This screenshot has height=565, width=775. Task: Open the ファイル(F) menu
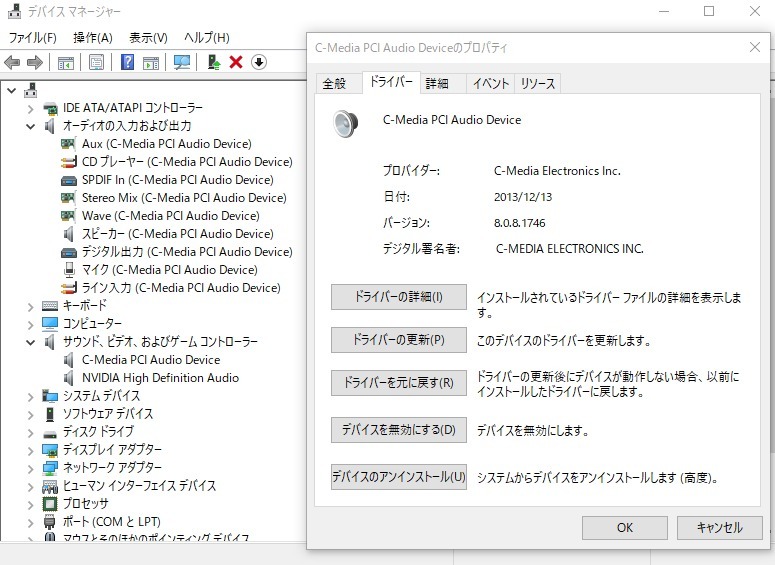click(33, 38)
